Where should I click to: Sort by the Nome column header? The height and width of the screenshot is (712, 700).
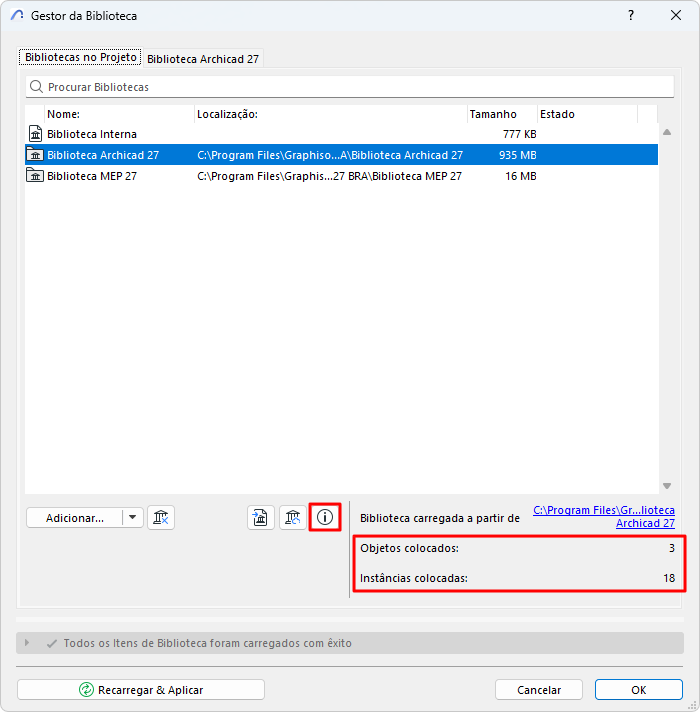(x=120, y=114)
